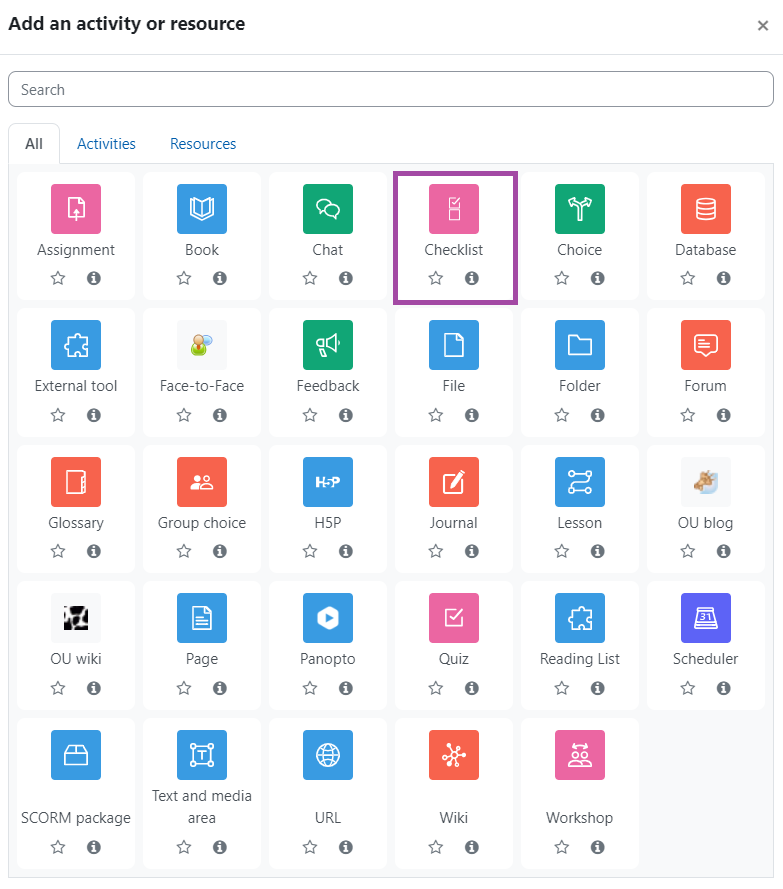This screenshot has height=889, width=783.
Task: Select the Checklist activity icon
Action: coord(454,209)
